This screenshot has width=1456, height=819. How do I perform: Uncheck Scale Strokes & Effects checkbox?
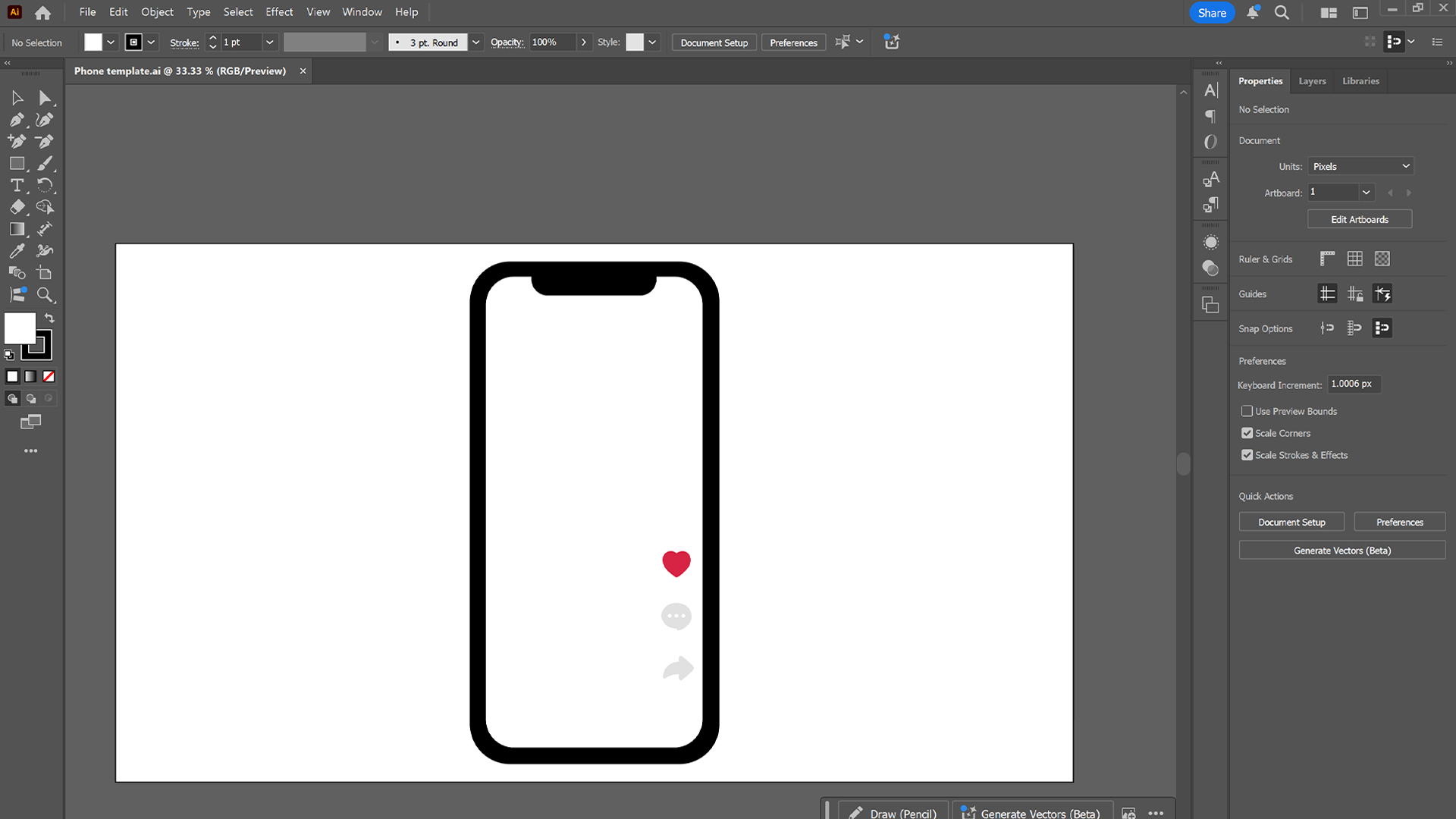point(1247,455)
